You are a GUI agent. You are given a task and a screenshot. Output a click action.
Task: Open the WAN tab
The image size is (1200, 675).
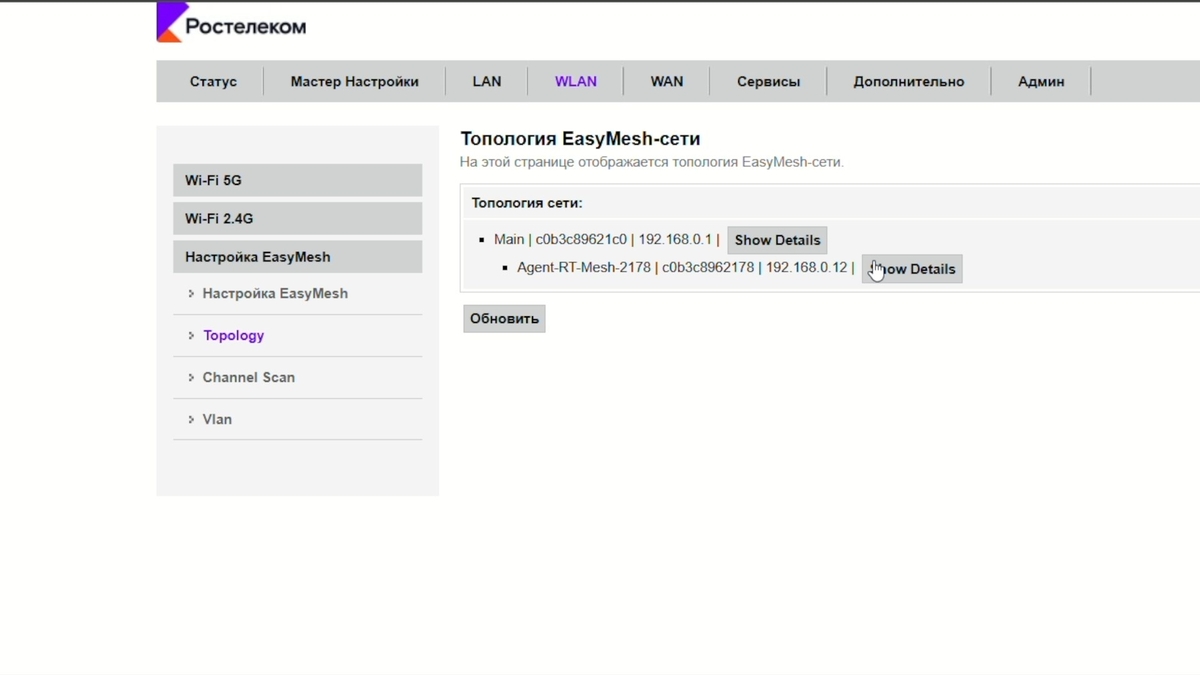click(667, 82)
